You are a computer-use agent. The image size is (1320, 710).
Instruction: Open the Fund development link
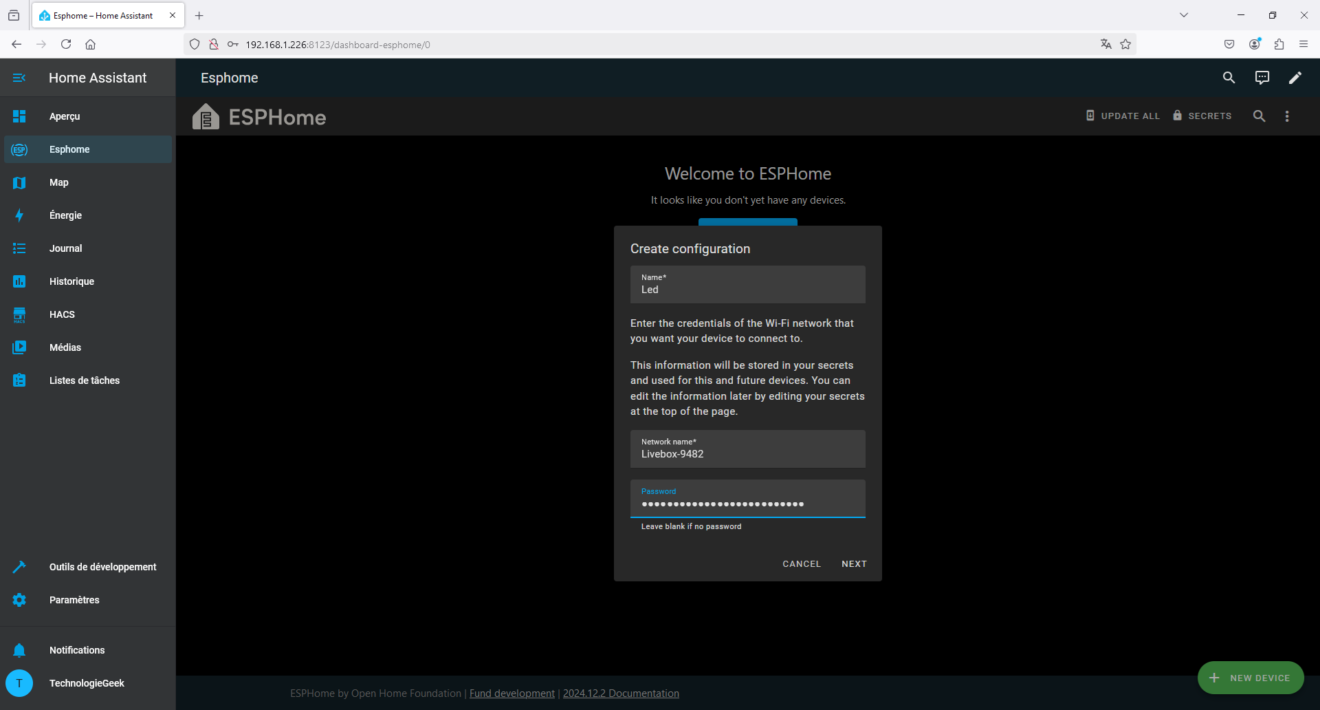(x=512, y=693)
